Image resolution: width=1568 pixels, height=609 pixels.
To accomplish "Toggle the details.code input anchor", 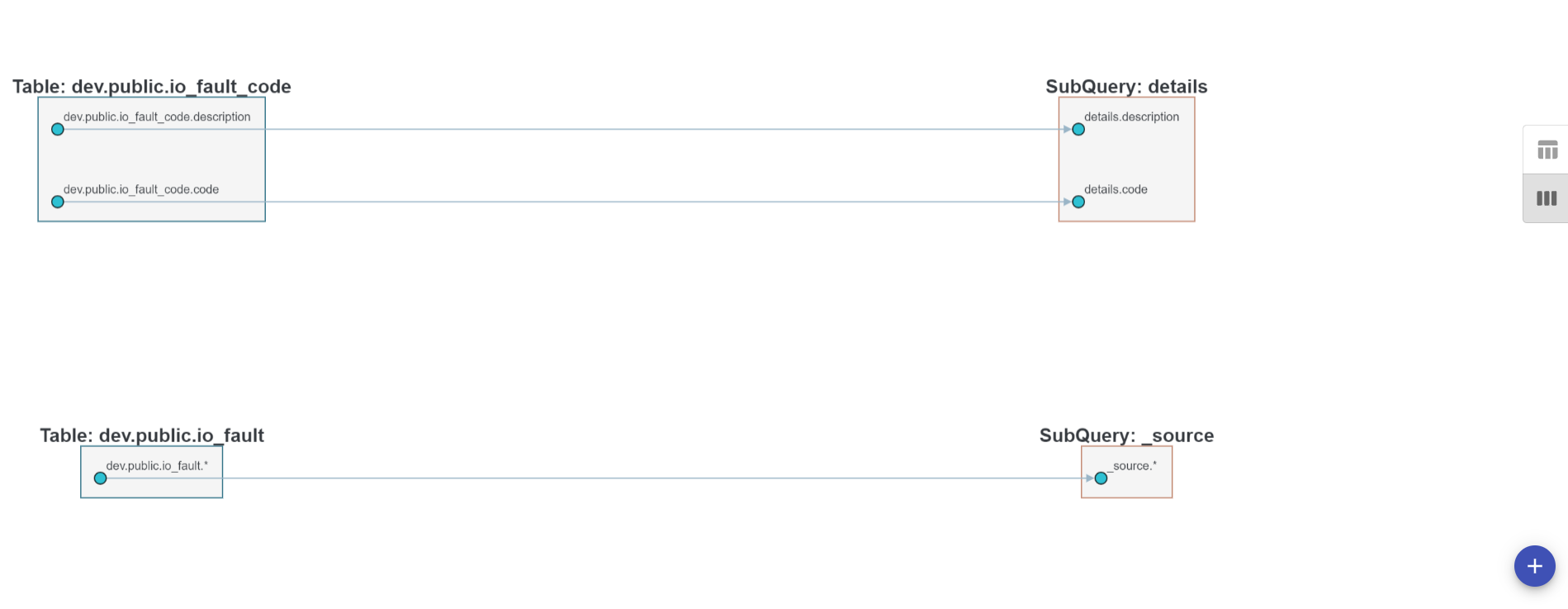I will coord(1078,201).
